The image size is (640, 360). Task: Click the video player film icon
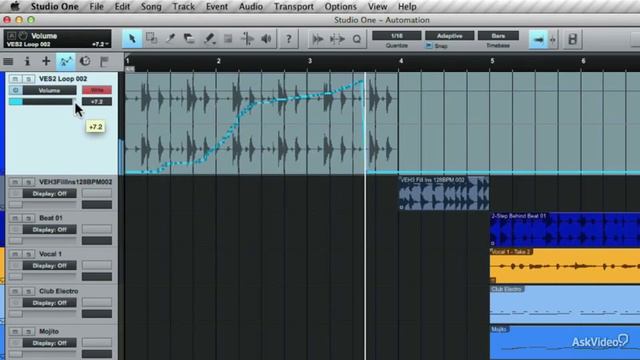572,39
